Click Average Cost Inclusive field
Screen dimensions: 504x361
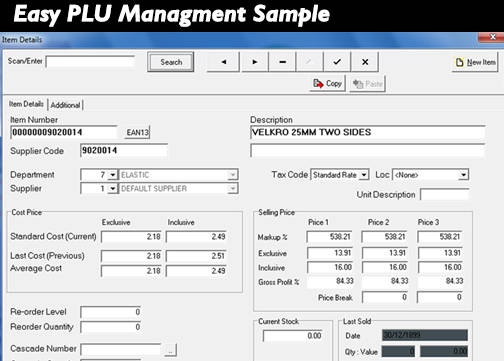pyautogui.click(x=196, y=271)
